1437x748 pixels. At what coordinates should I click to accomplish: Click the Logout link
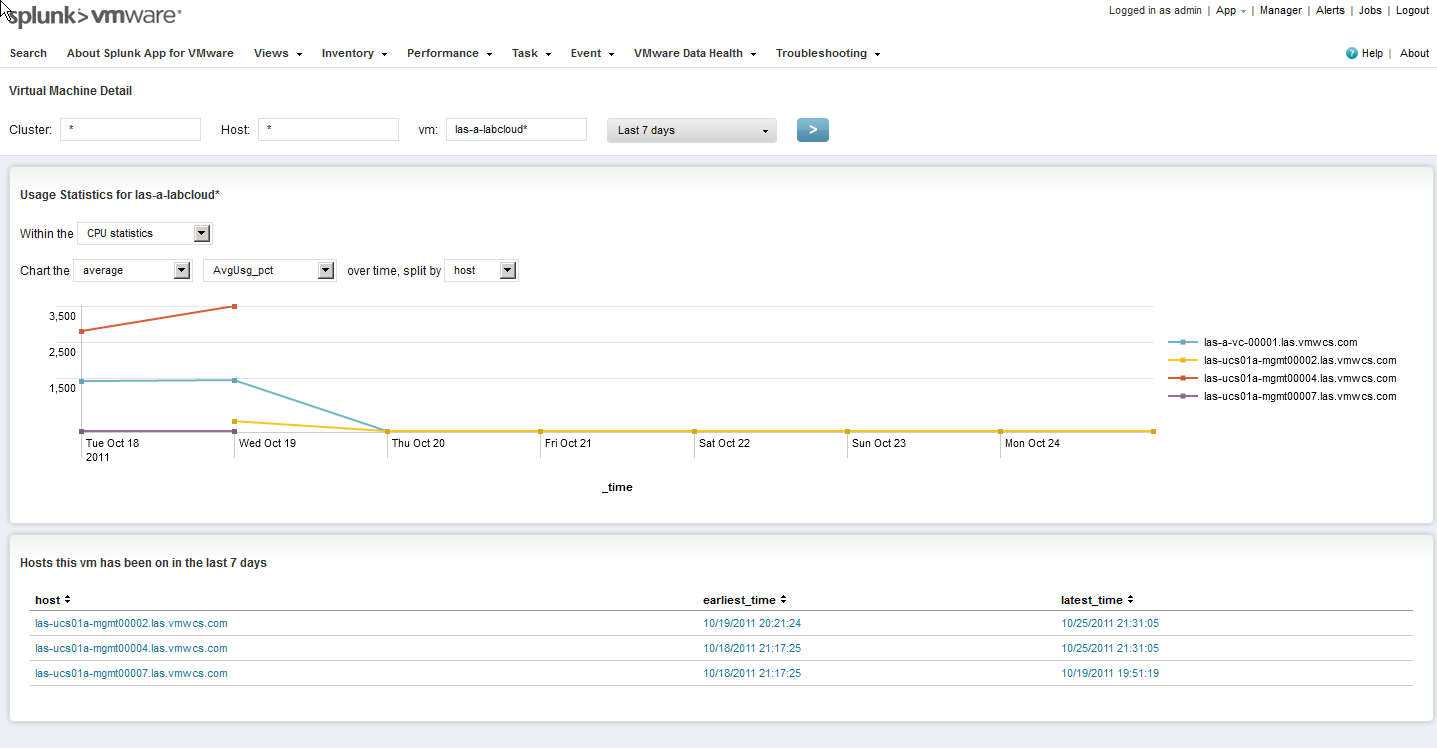click(1412, 10)
